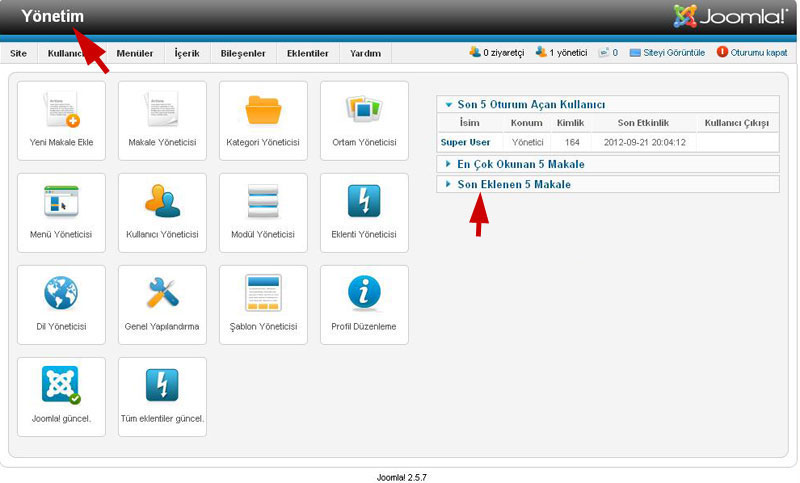Click the Joomla! güncel. update icon
The image size is (800, 483).
click(61, 387)
